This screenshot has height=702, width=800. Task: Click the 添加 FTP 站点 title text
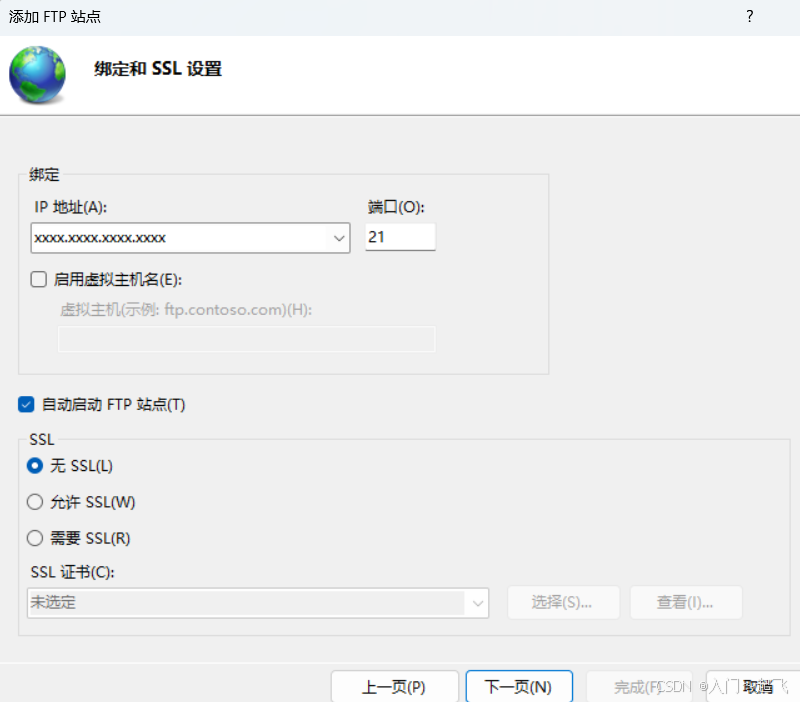[x=55, y=17]
